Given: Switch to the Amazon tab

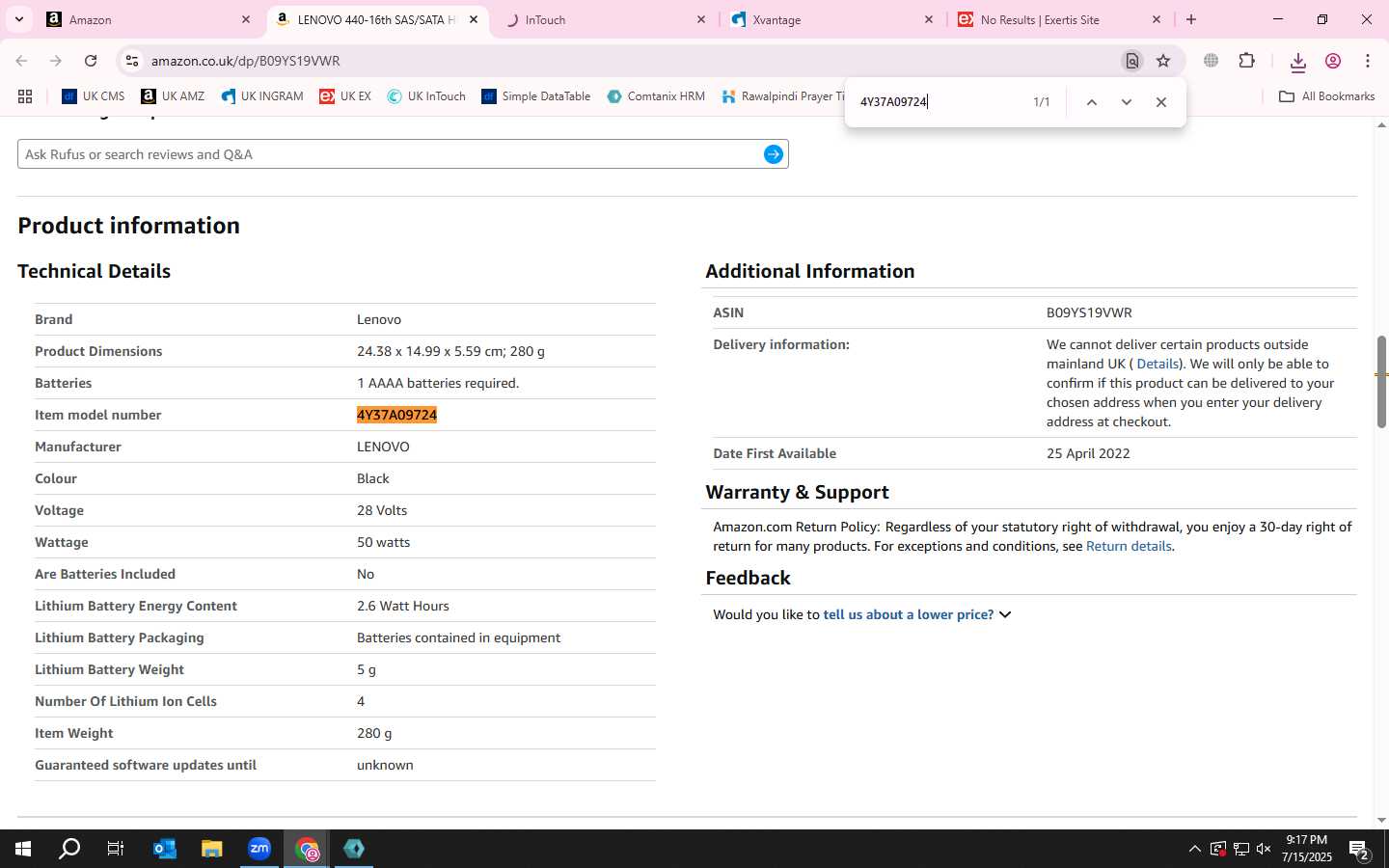Looking at the screenshot, I should [x=150, y=19].
